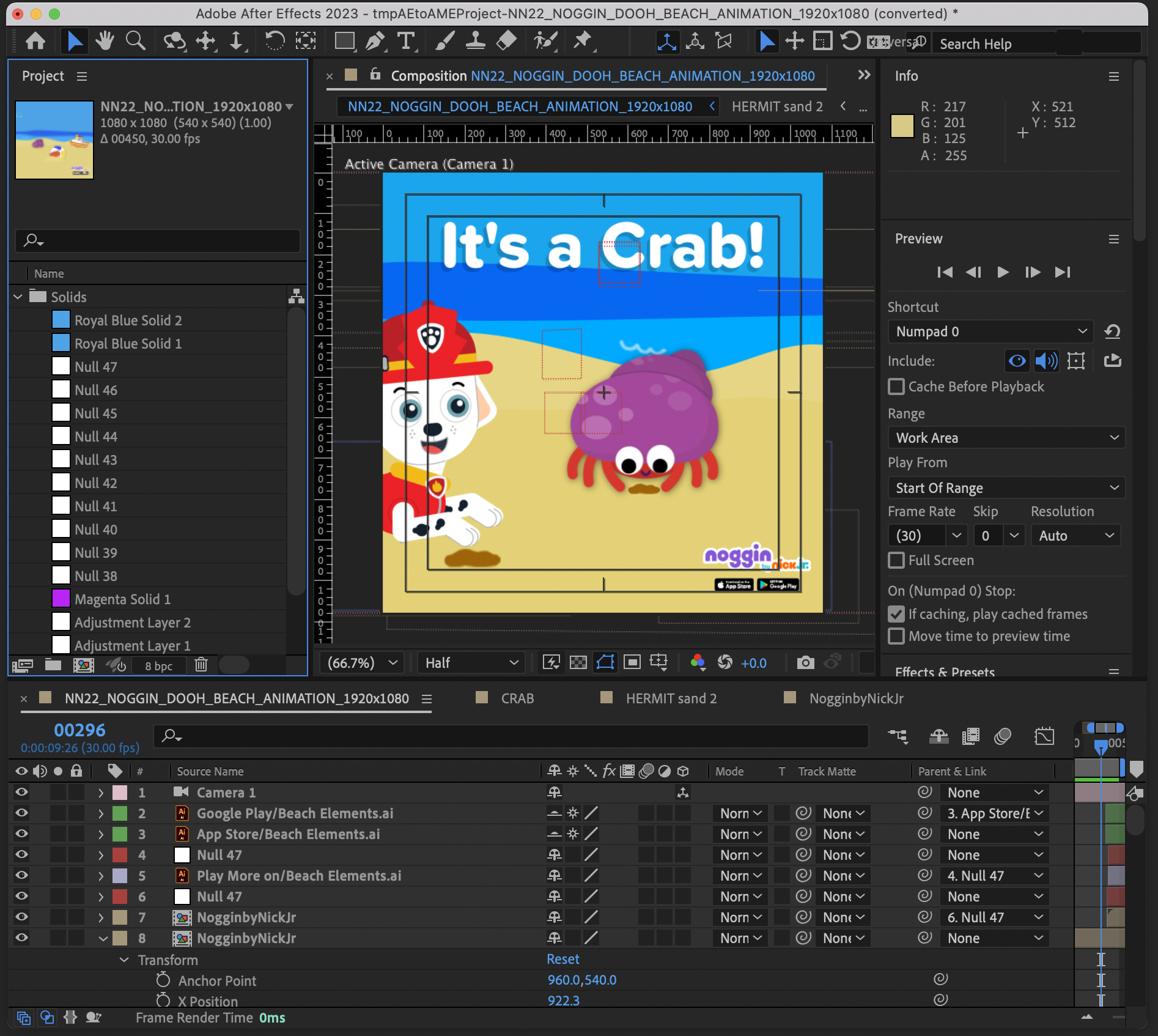Open show channel and color management settings
1158x1036 pixels.
(x=698, y=662)
